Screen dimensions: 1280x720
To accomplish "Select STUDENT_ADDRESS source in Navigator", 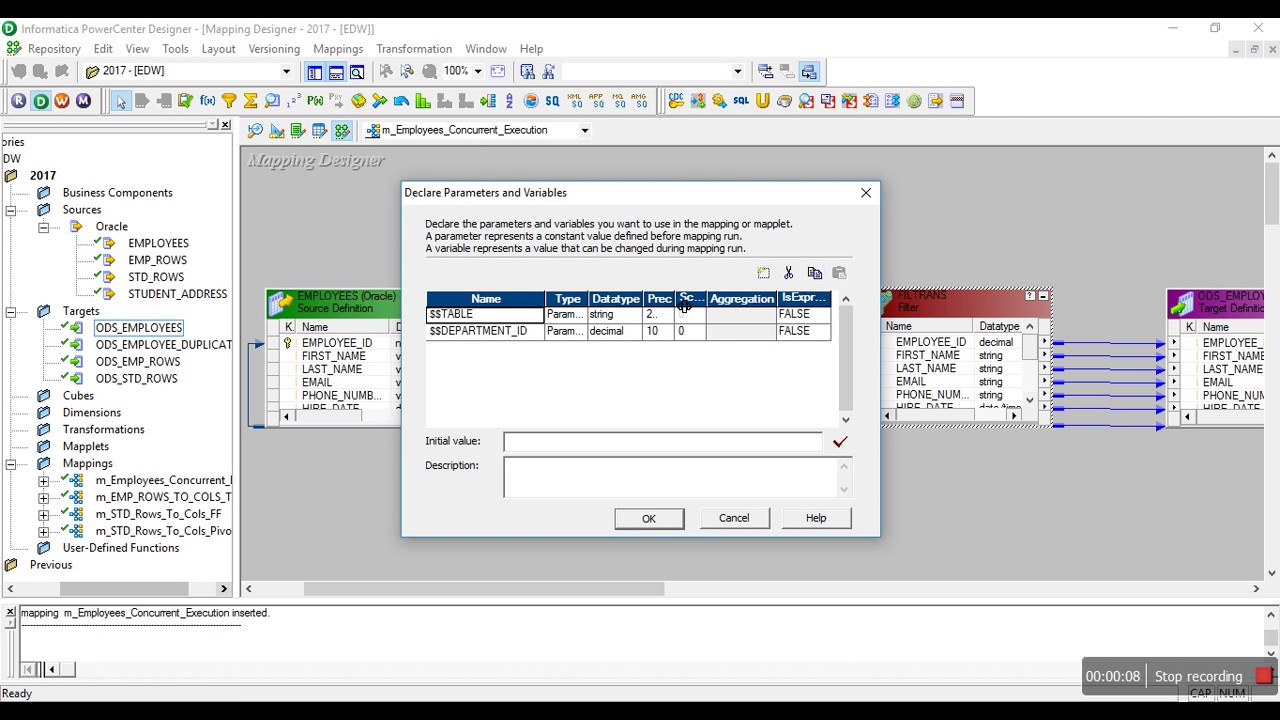I will coord(178,294).
